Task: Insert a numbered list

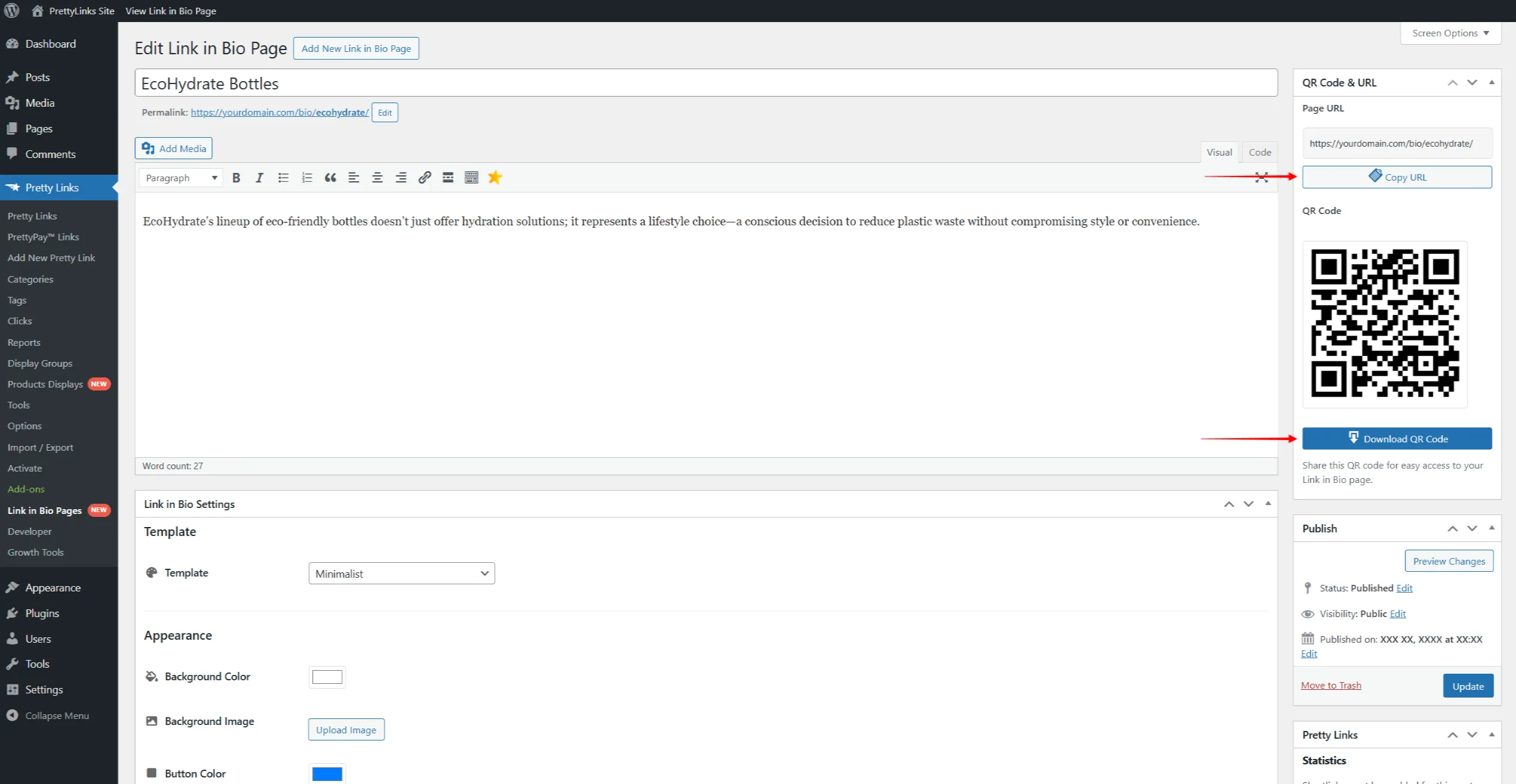Action: pos(307,178)
